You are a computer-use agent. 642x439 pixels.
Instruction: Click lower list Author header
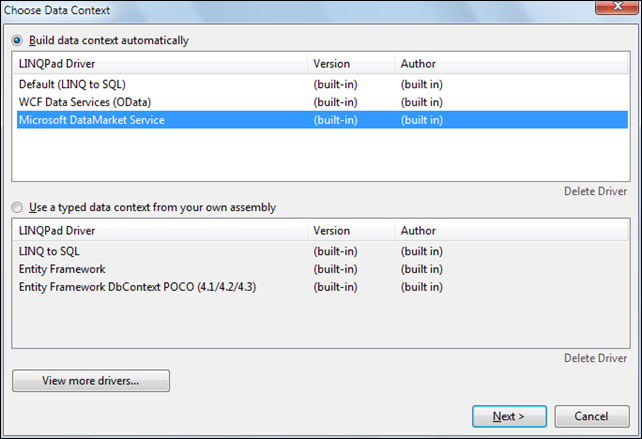pos(511,231)
